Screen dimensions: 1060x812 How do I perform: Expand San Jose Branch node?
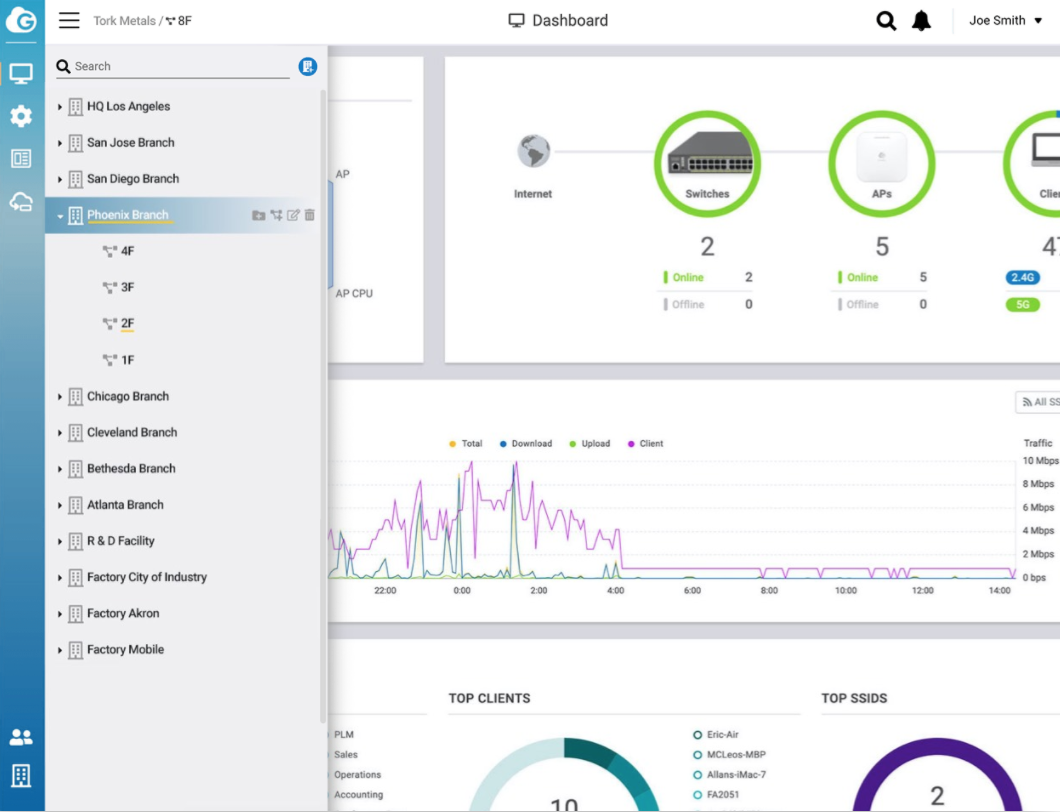coord(59,143)
